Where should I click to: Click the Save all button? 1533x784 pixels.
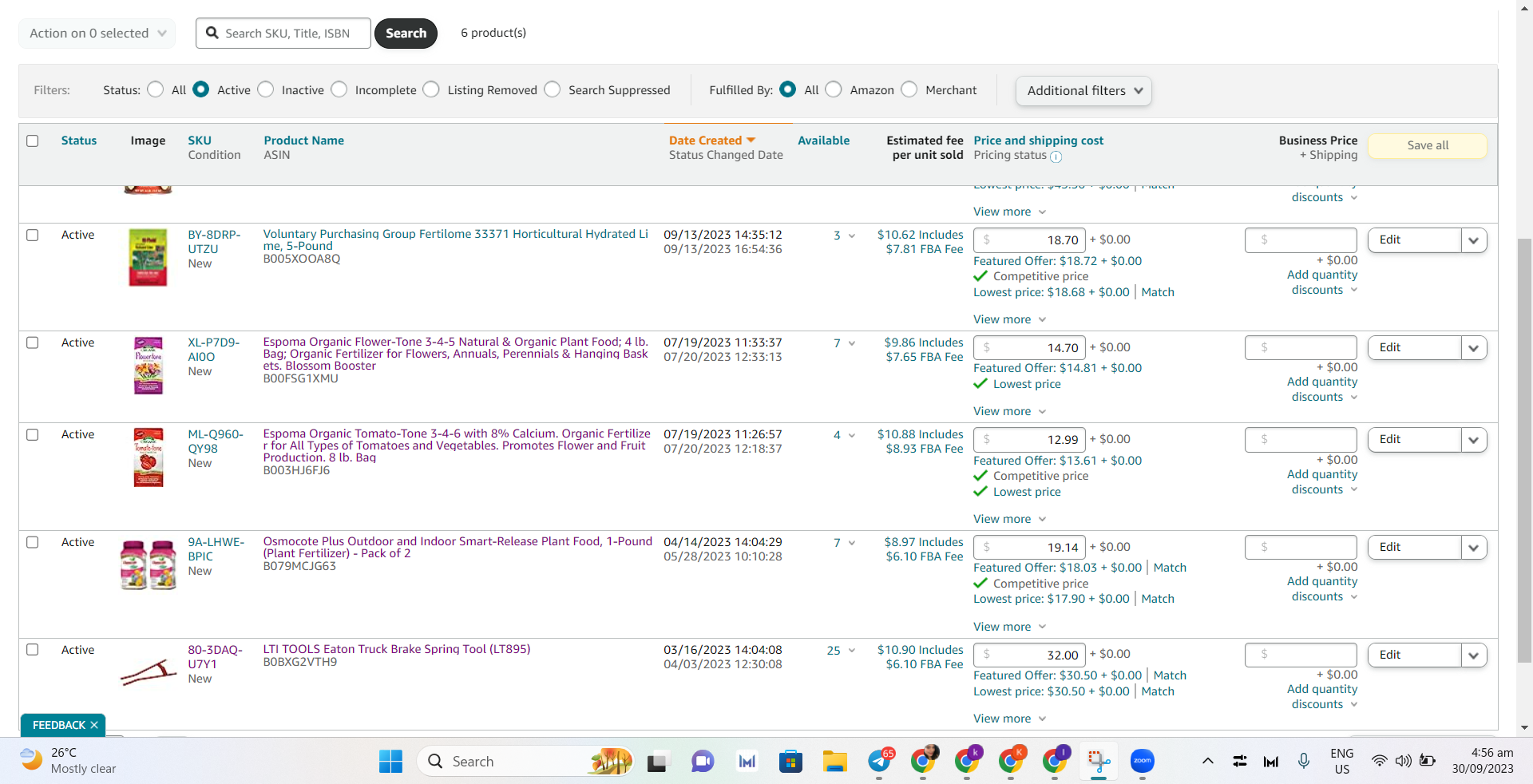[1428, 145]
